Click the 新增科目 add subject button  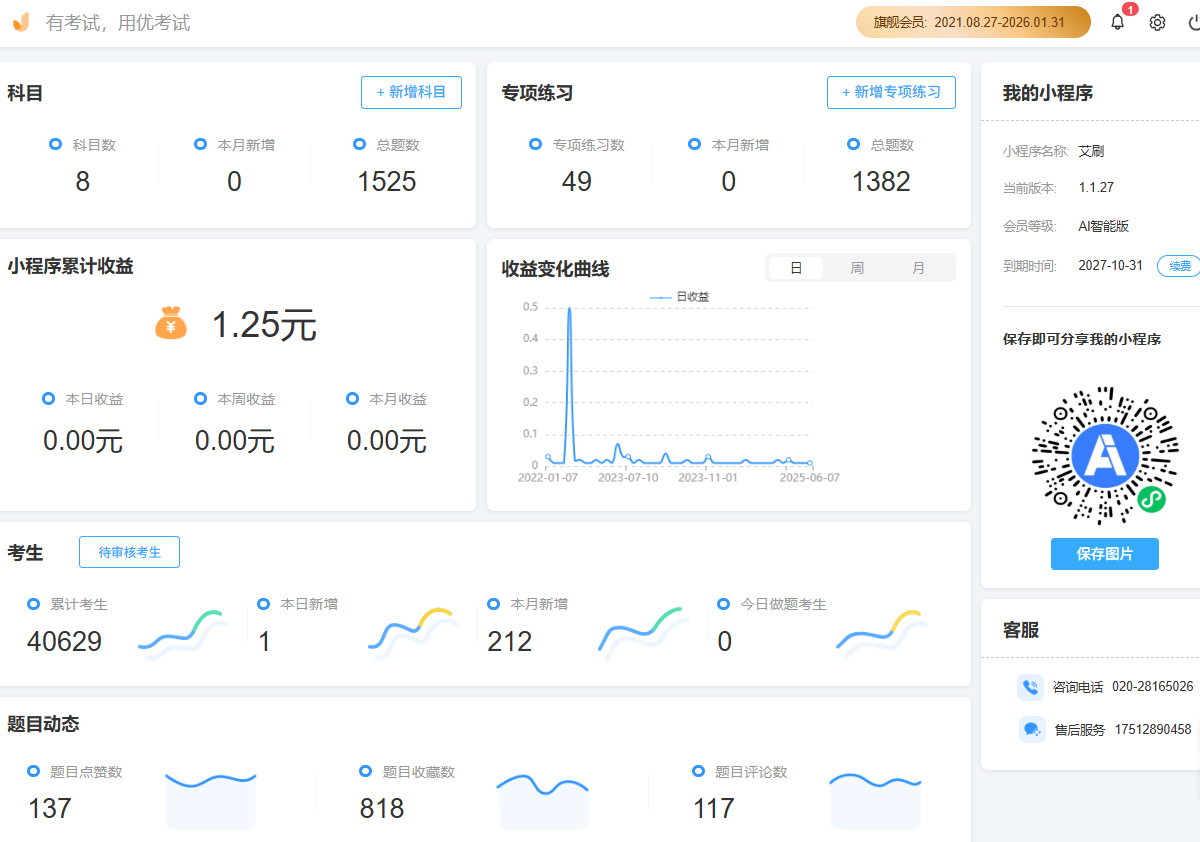[411, 92]
